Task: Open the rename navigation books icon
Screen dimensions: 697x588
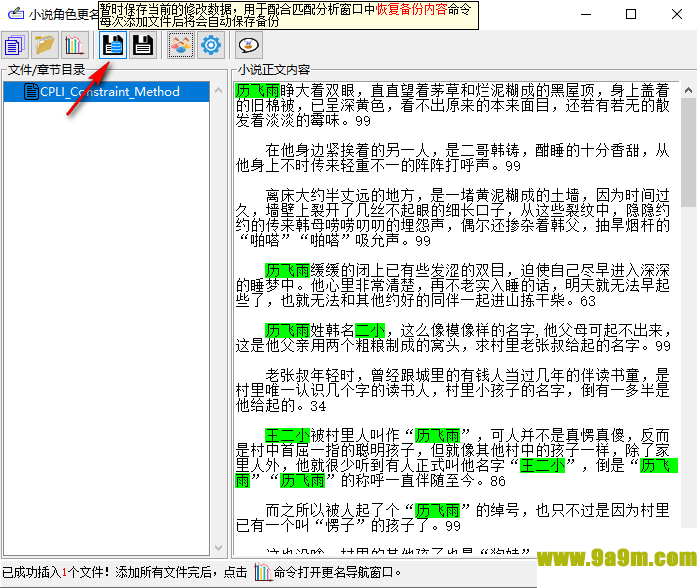Action: (74, 45)
